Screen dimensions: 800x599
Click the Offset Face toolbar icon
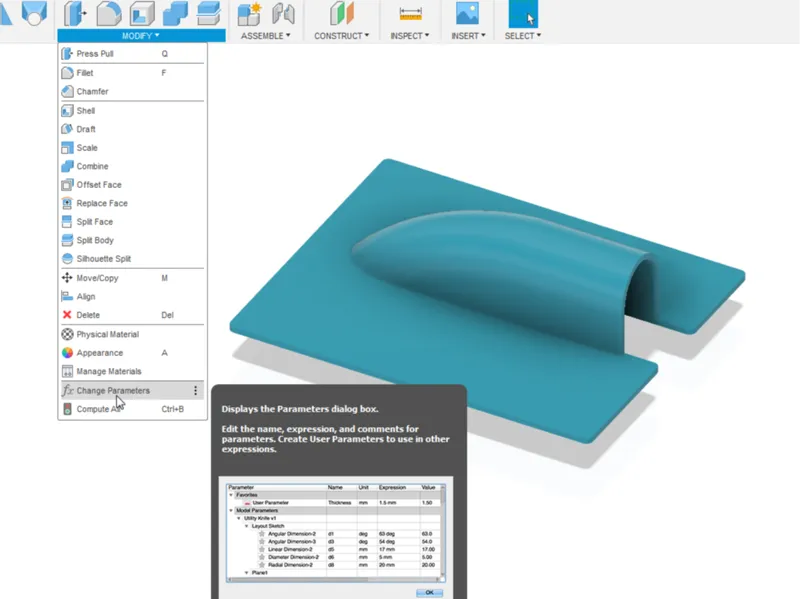click(208, 13)
